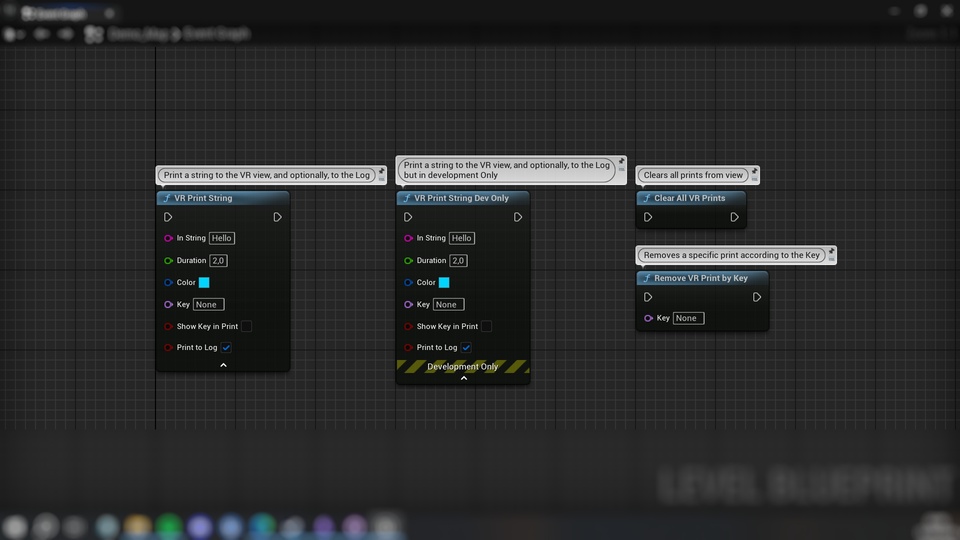Screen dimensions: 960x540
Task: Pin the 'Clears all prints from view' comment bubble
Action: (755, 171)
